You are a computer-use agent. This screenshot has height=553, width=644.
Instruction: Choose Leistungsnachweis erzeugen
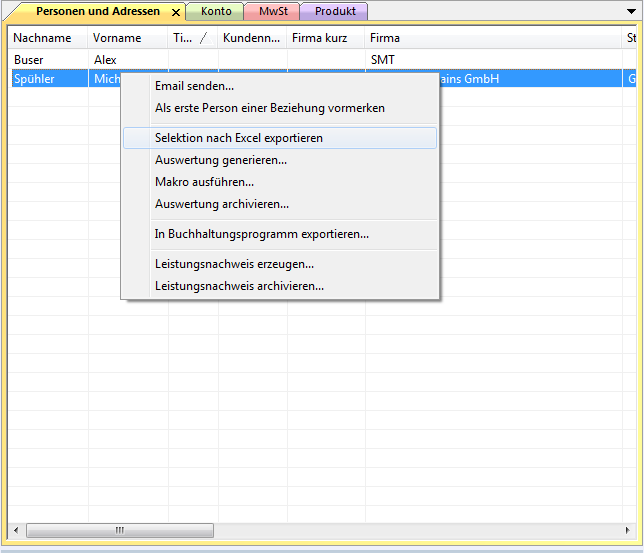pos(234,264)
